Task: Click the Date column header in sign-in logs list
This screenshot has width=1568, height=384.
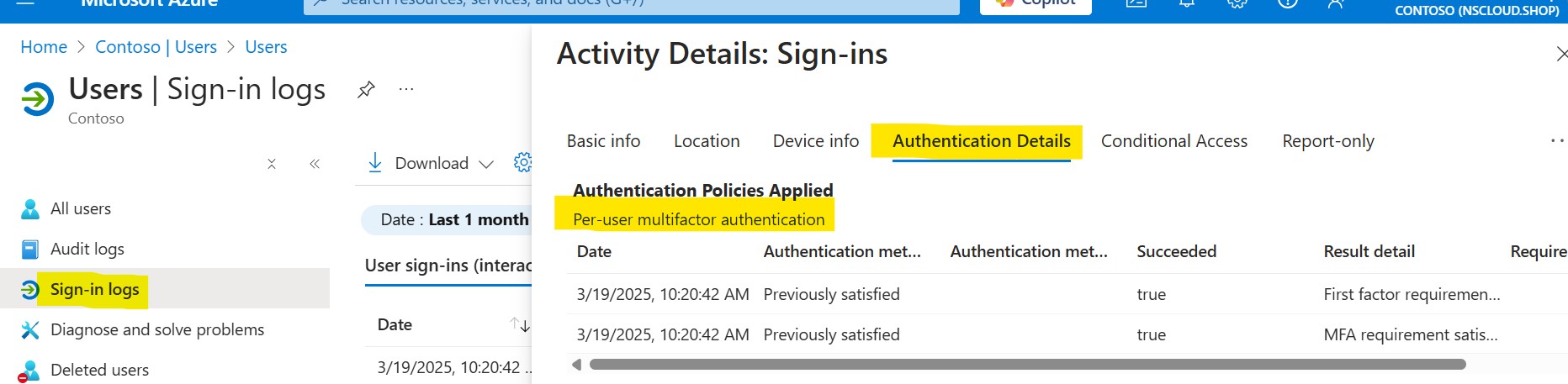Action: [395, 325]
